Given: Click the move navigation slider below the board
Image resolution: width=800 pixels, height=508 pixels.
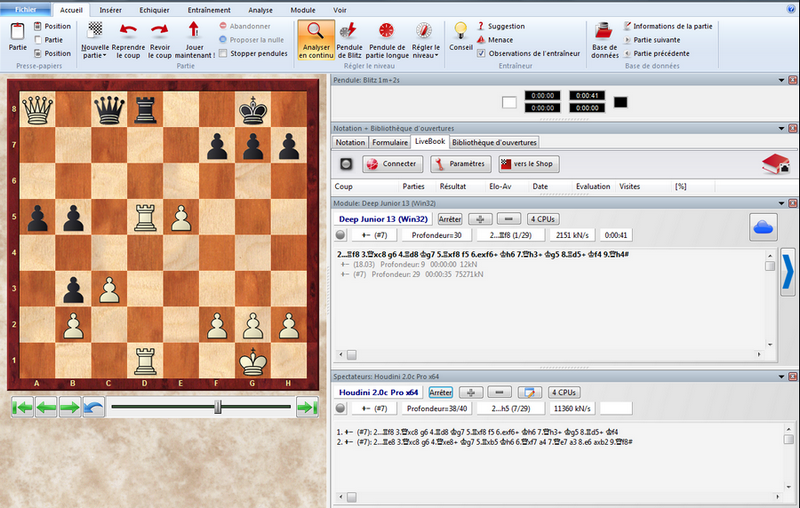Looking at the screenshot, I should tap(217, 407).
